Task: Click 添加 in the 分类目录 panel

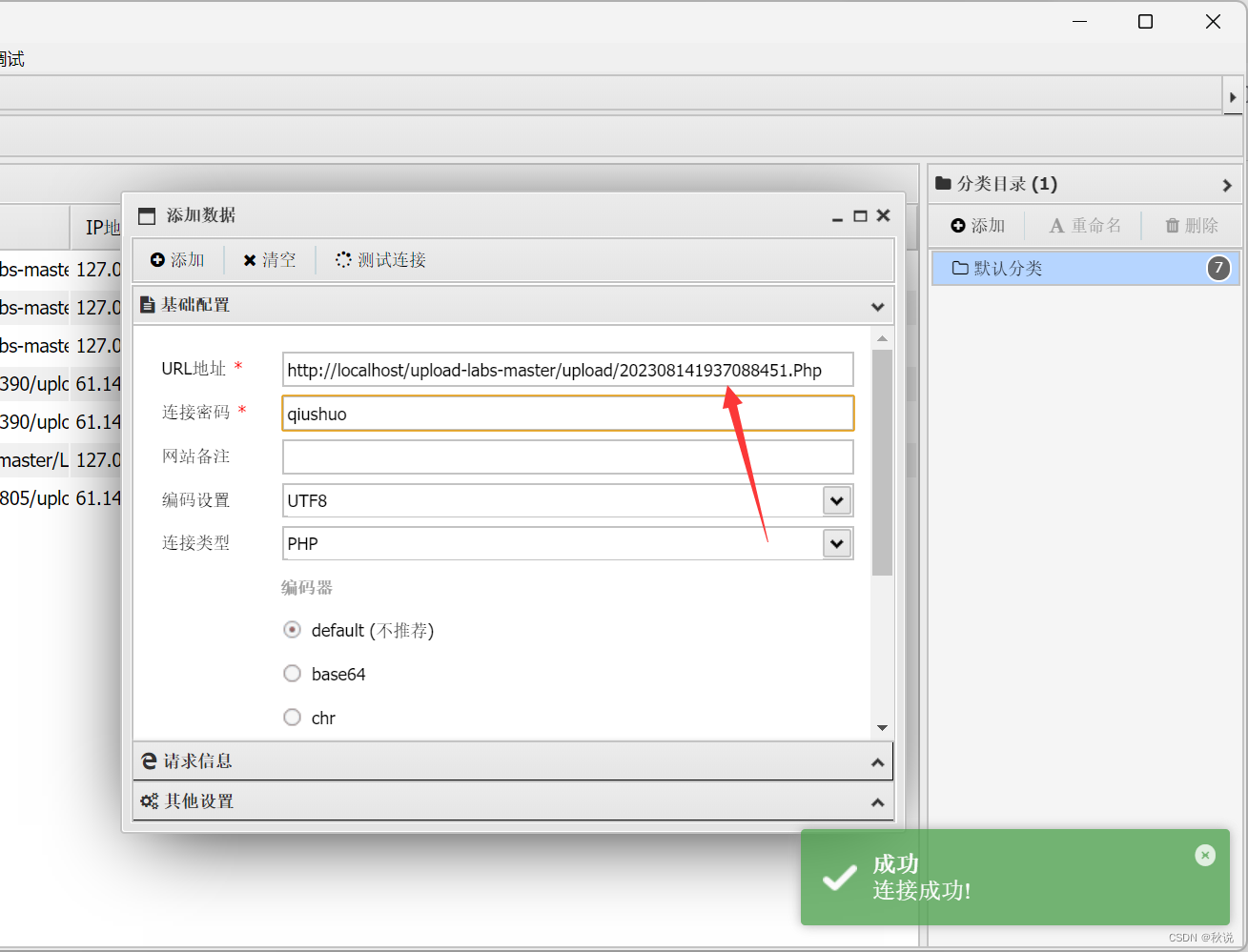Action: [x=978, y=226]
